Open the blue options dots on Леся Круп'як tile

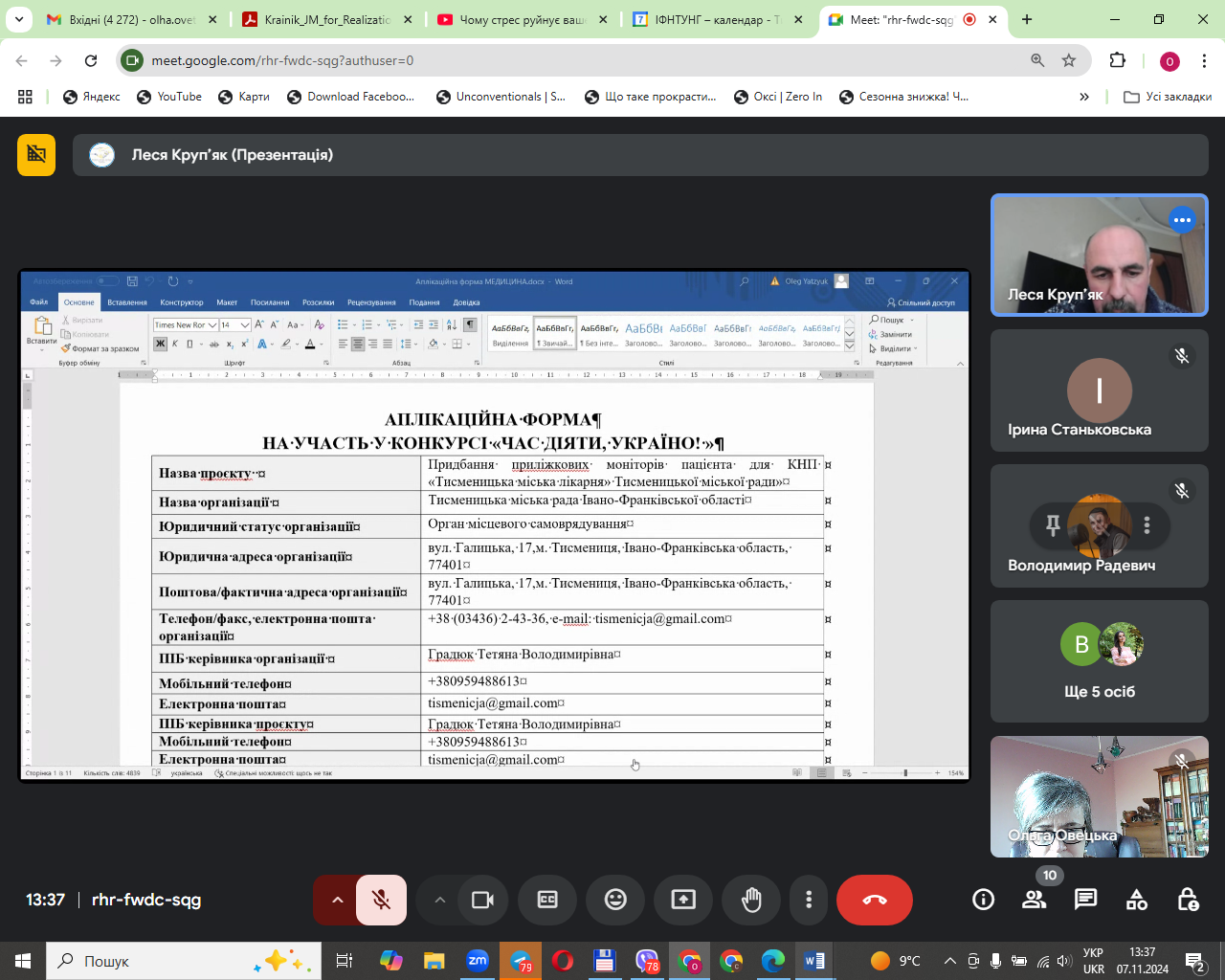pyautogui.click(x=1183, y=220)
